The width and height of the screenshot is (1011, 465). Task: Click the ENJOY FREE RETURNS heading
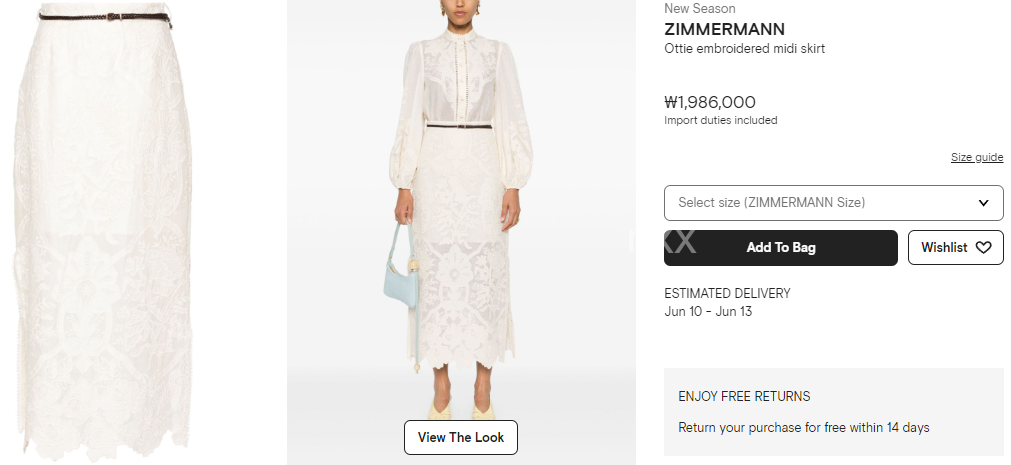(x=744, y=397)
